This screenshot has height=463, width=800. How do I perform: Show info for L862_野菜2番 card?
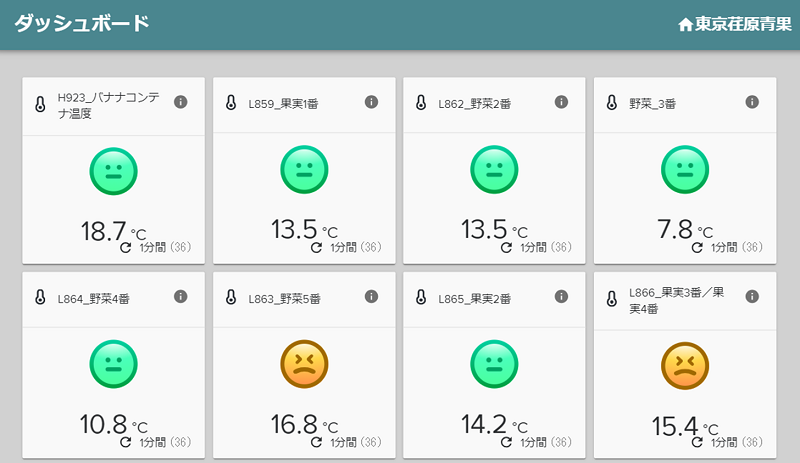point(561,102)
